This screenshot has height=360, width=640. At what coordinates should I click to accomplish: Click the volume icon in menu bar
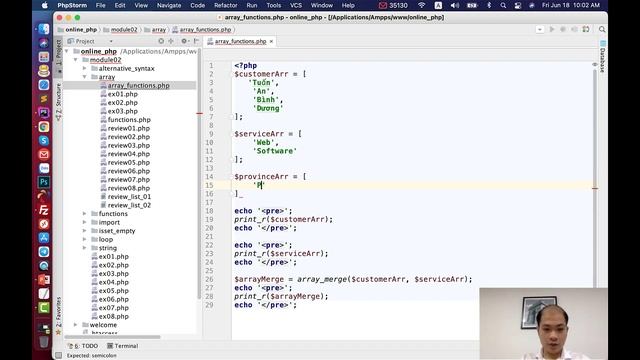tap(454, 5)
